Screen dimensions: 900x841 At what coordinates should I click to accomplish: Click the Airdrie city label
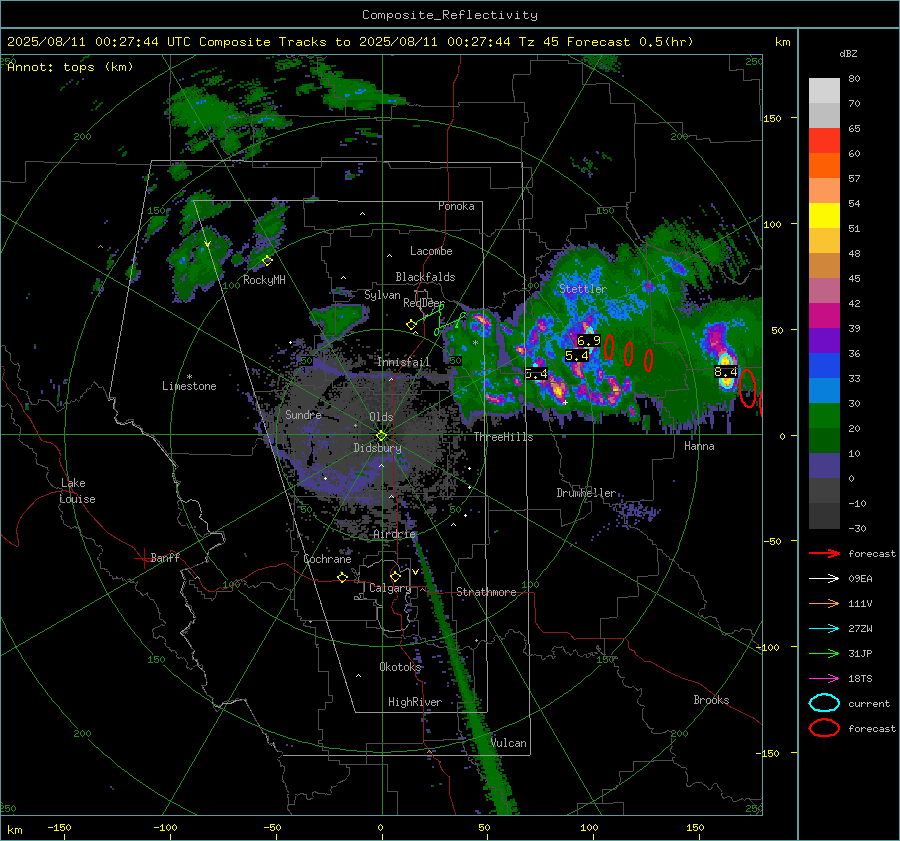pyautogui.click(x=394, y=534)
